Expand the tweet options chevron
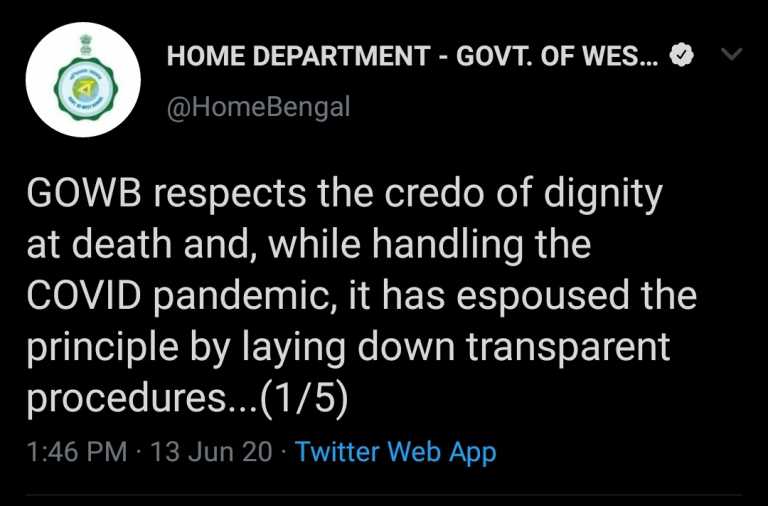 pos(732,54)
